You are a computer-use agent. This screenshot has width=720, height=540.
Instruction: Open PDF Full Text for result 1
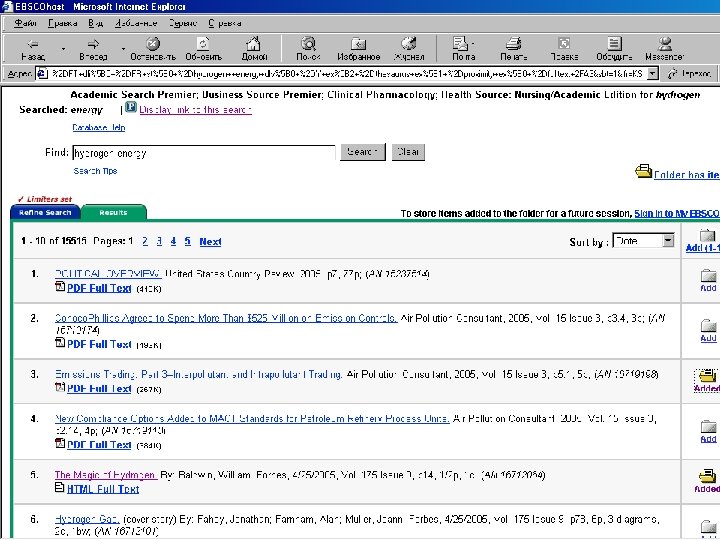point(99,288)
